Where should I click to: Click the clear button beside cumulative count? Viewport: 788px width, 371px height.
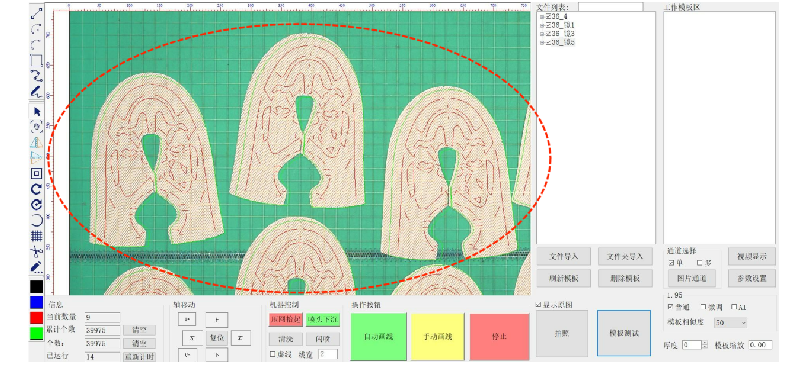(139, 330)
